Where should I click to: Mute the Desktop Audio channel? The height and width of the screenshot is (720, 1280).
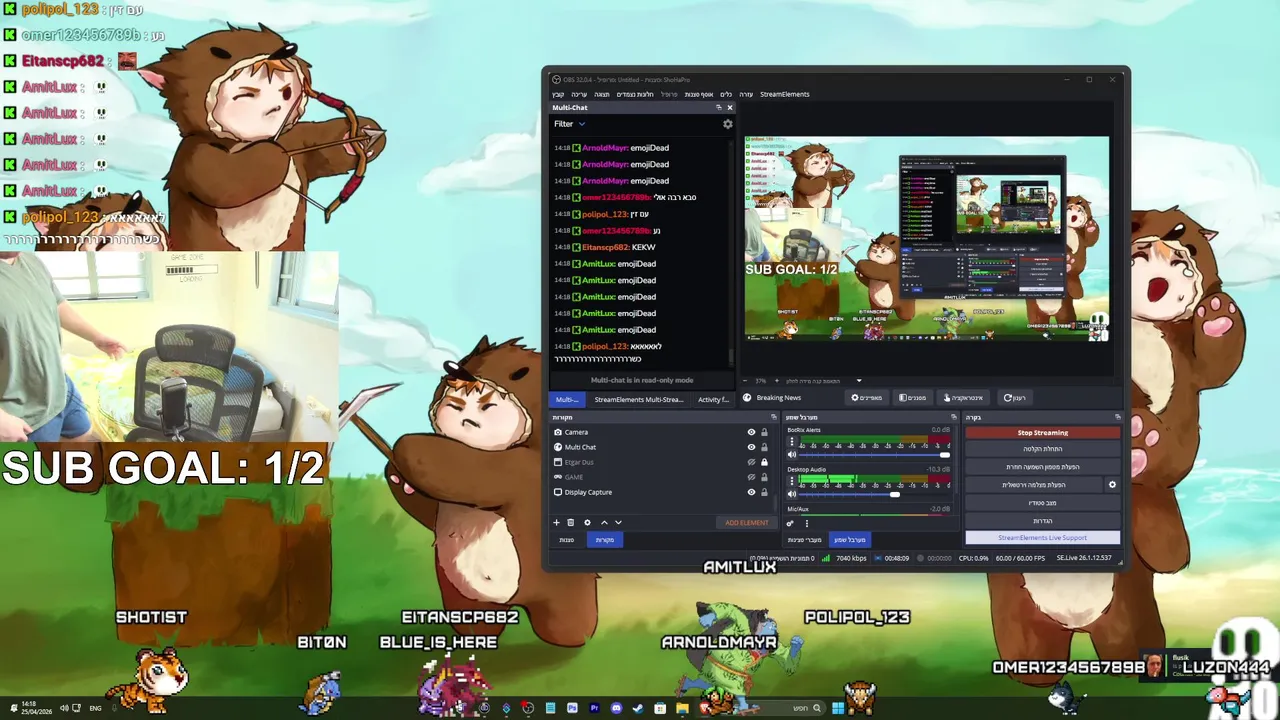792,494
